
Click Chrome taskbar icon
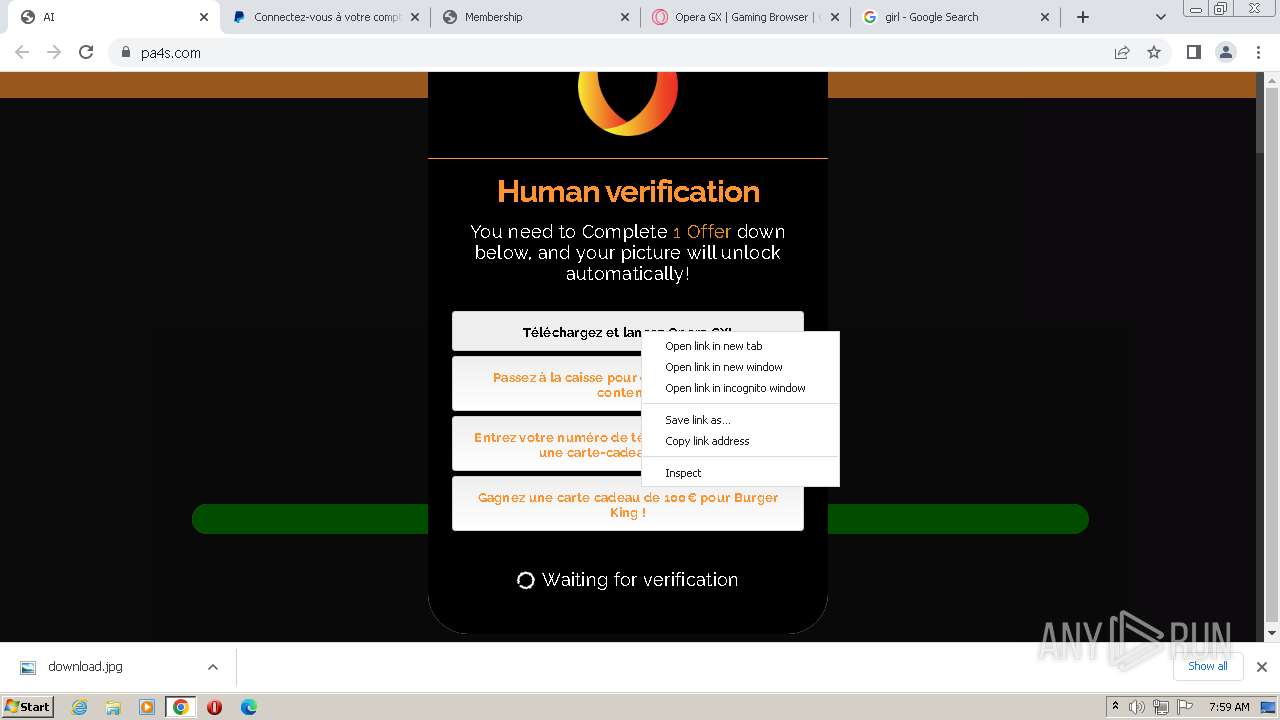(181, 707)
